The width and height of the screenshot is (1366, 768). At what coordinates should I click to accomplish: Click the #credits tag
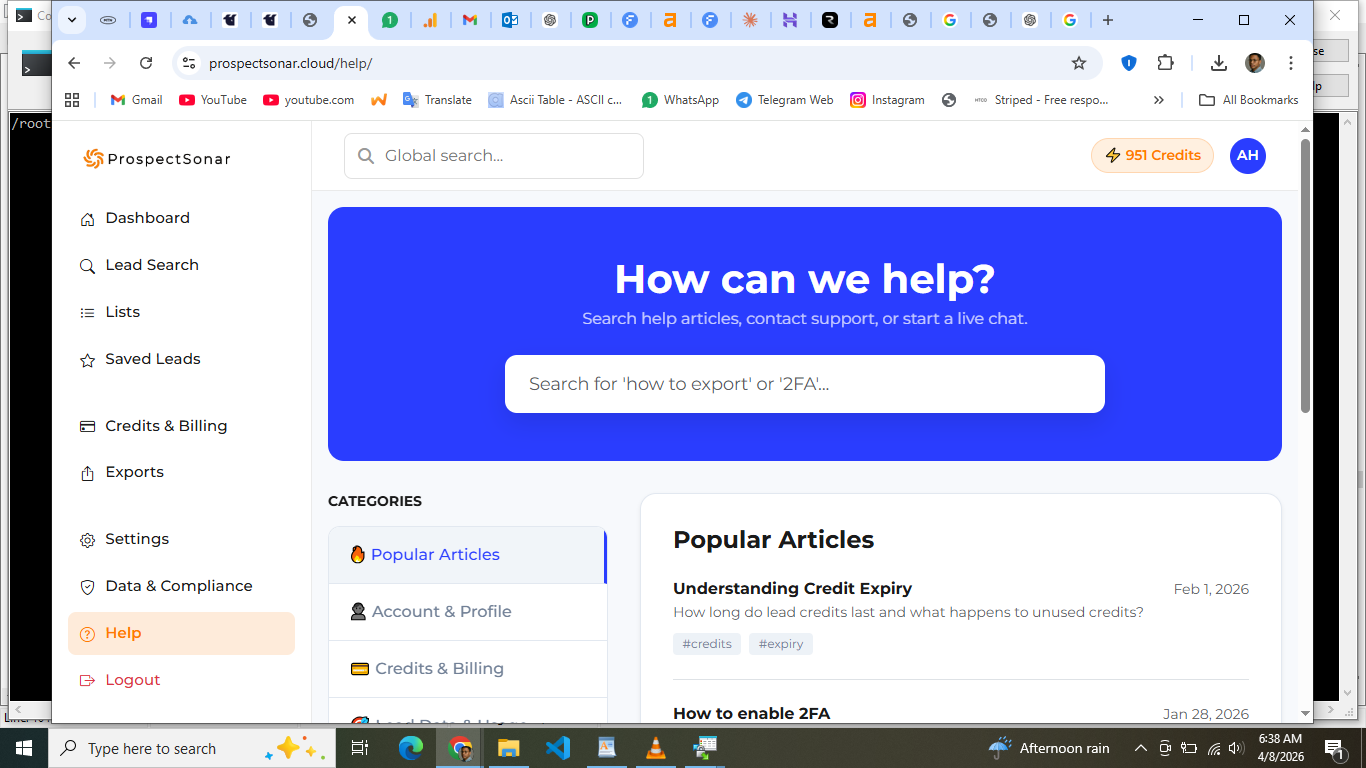706,644
